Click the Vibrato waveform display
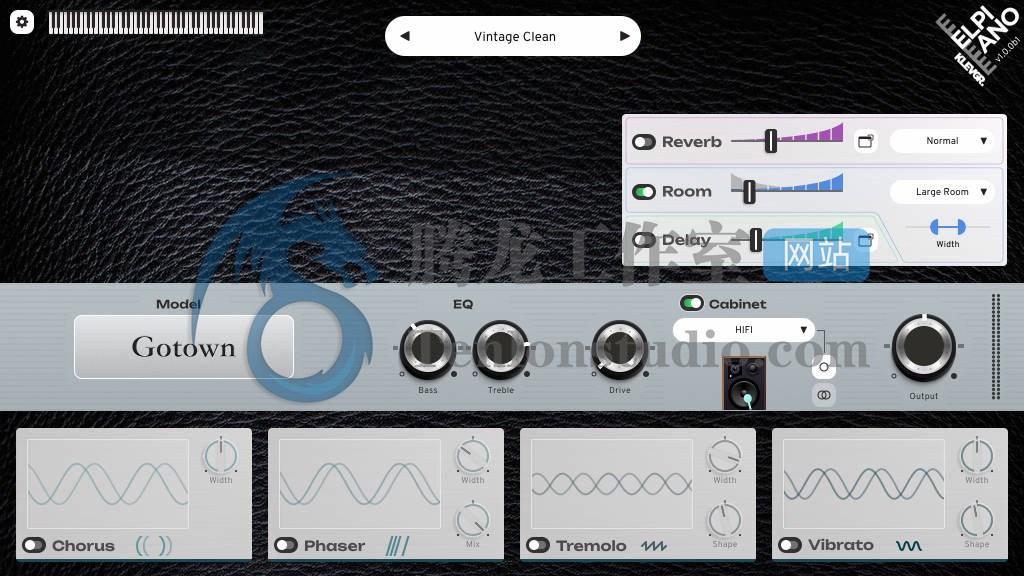The image size is (1024, 576). [x=864, y=483]
